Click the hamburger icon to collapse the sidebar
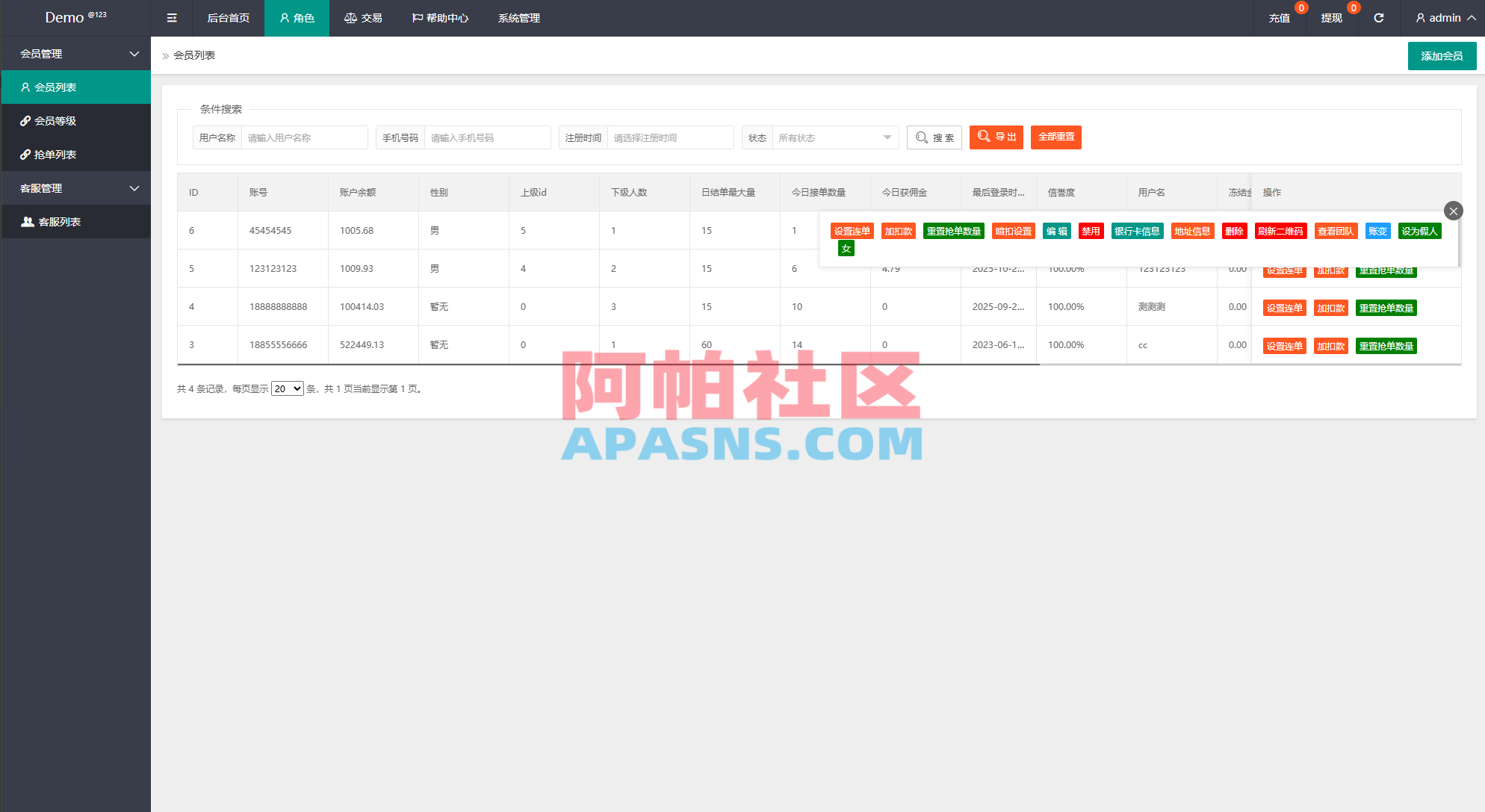 (171, 17)
